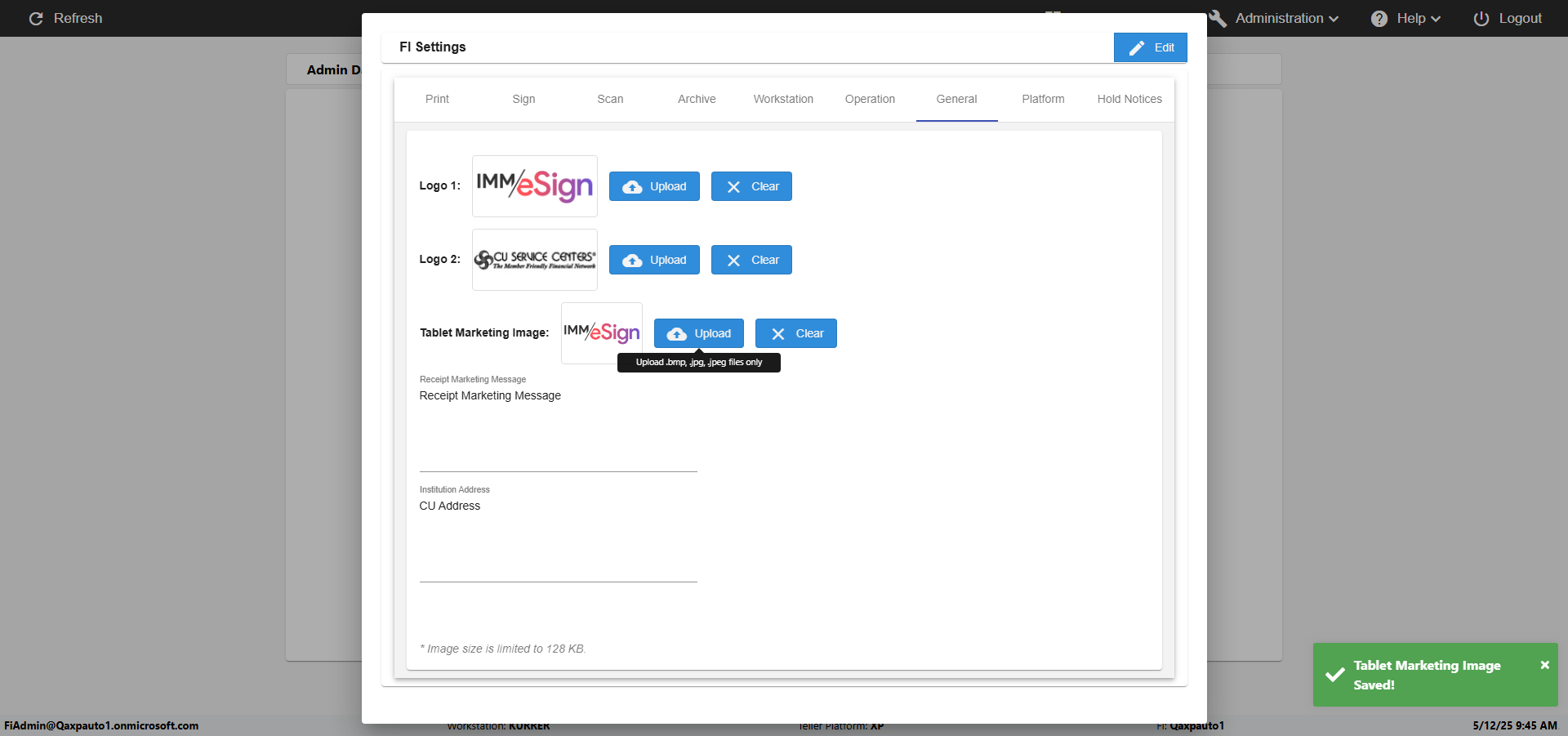
Task: Click the Logout text button
Action: pyautogui.click(x=1520, y=18)
